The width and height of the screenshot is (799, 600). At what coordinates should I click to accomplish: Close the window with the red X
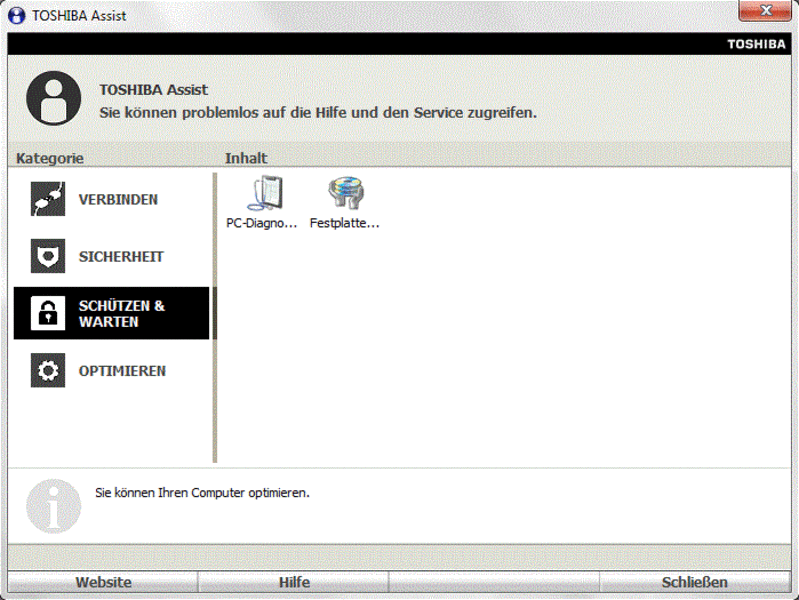(765, 11)
